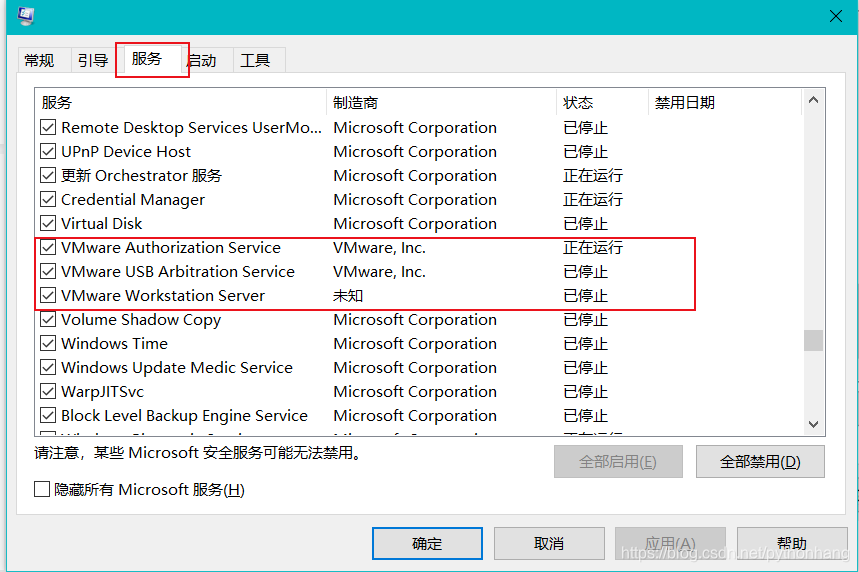Viewport: 859px width, 572px height.
Task: Select the Credential Manager row text
Action: [x=133, y=200]
